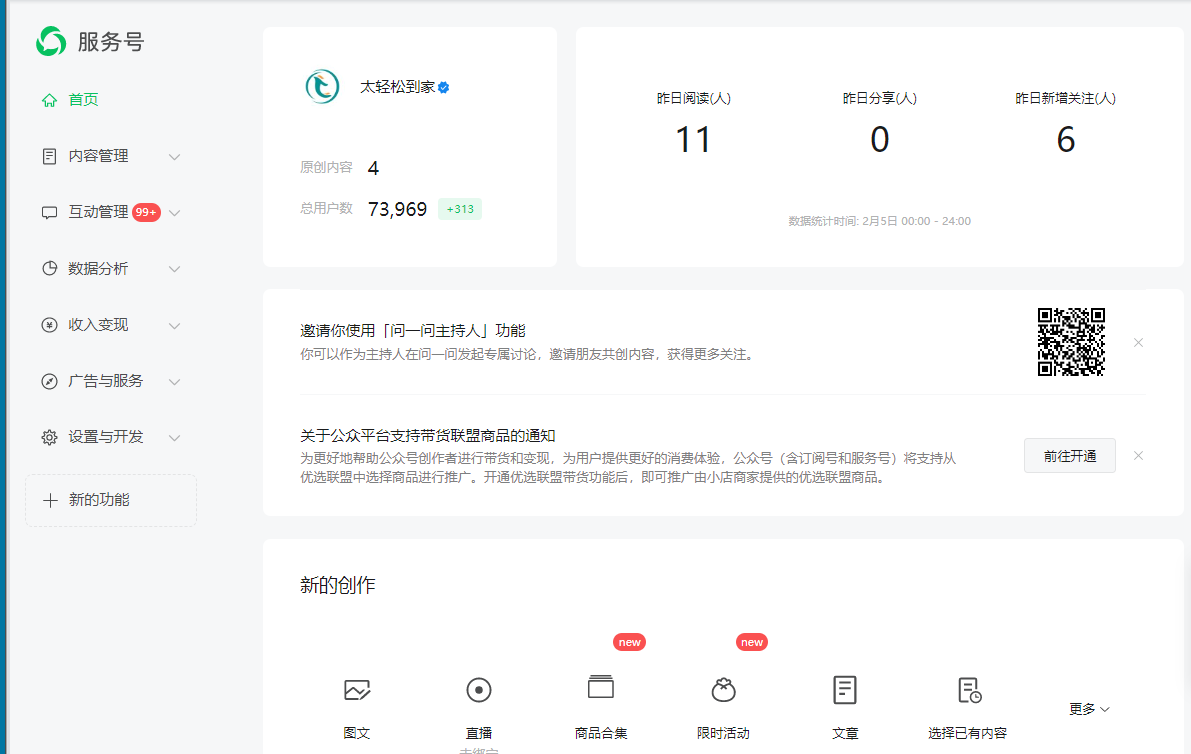Close the 带货联盟商品 notification
Screen dimensions: 1191x754
click(1138, 456)
